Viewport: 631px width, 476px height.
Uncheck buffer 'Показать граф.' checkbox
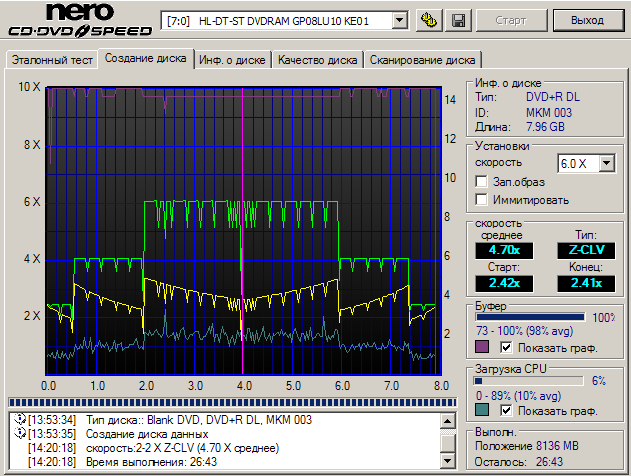point(507,348)
